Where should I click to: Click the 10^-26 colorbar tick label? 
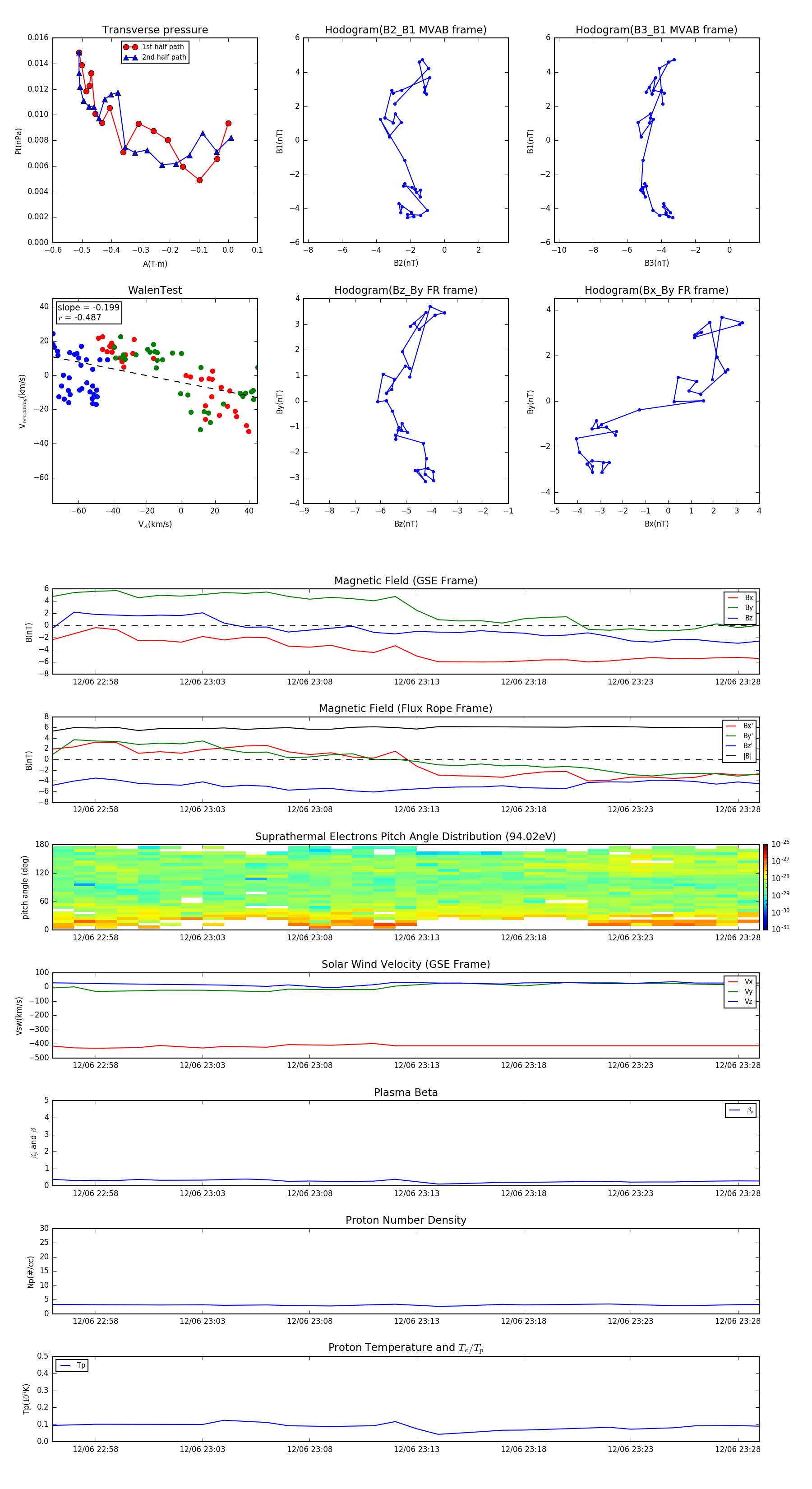pyautogui.click(x=780, y=844)
